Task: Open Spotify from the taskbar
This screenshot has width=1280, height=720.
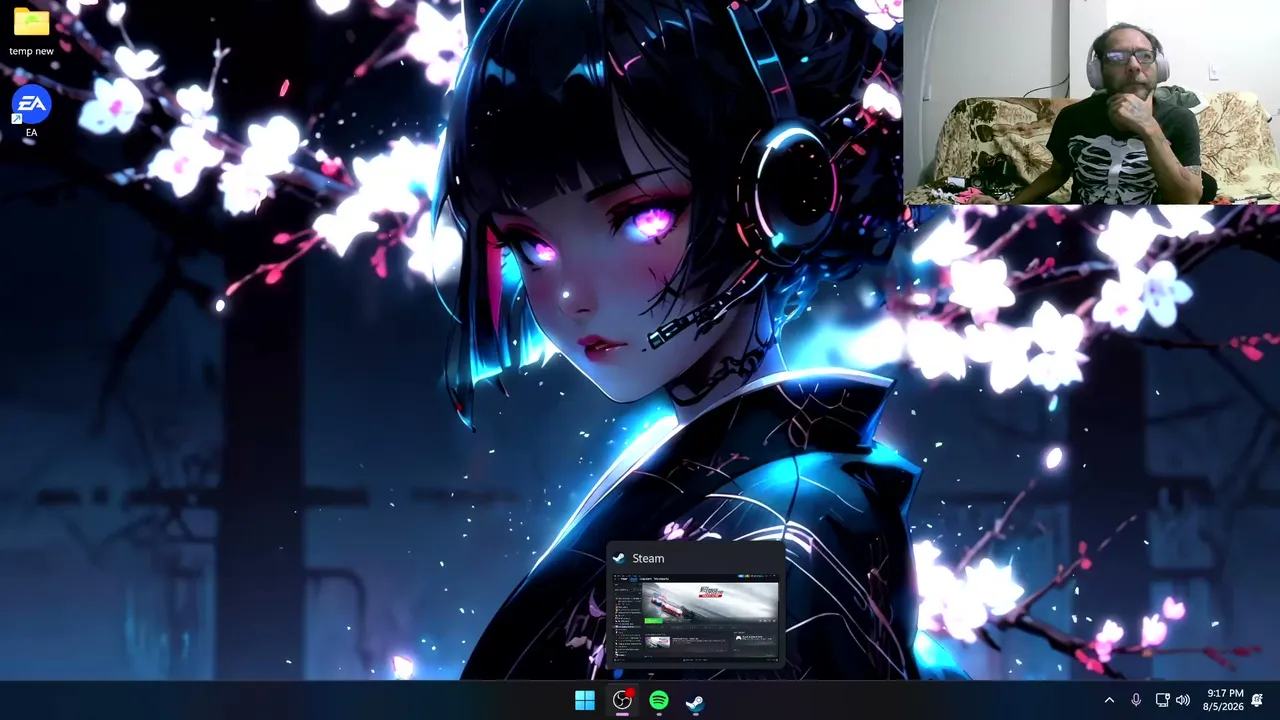Action: pos(659,701)
